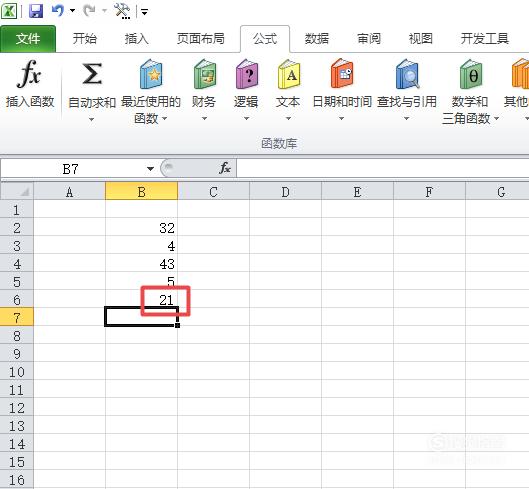
Task: Open Customize Quick Access Toolbar dropdown
Action: pyautogui.click(x=144, y=12)
